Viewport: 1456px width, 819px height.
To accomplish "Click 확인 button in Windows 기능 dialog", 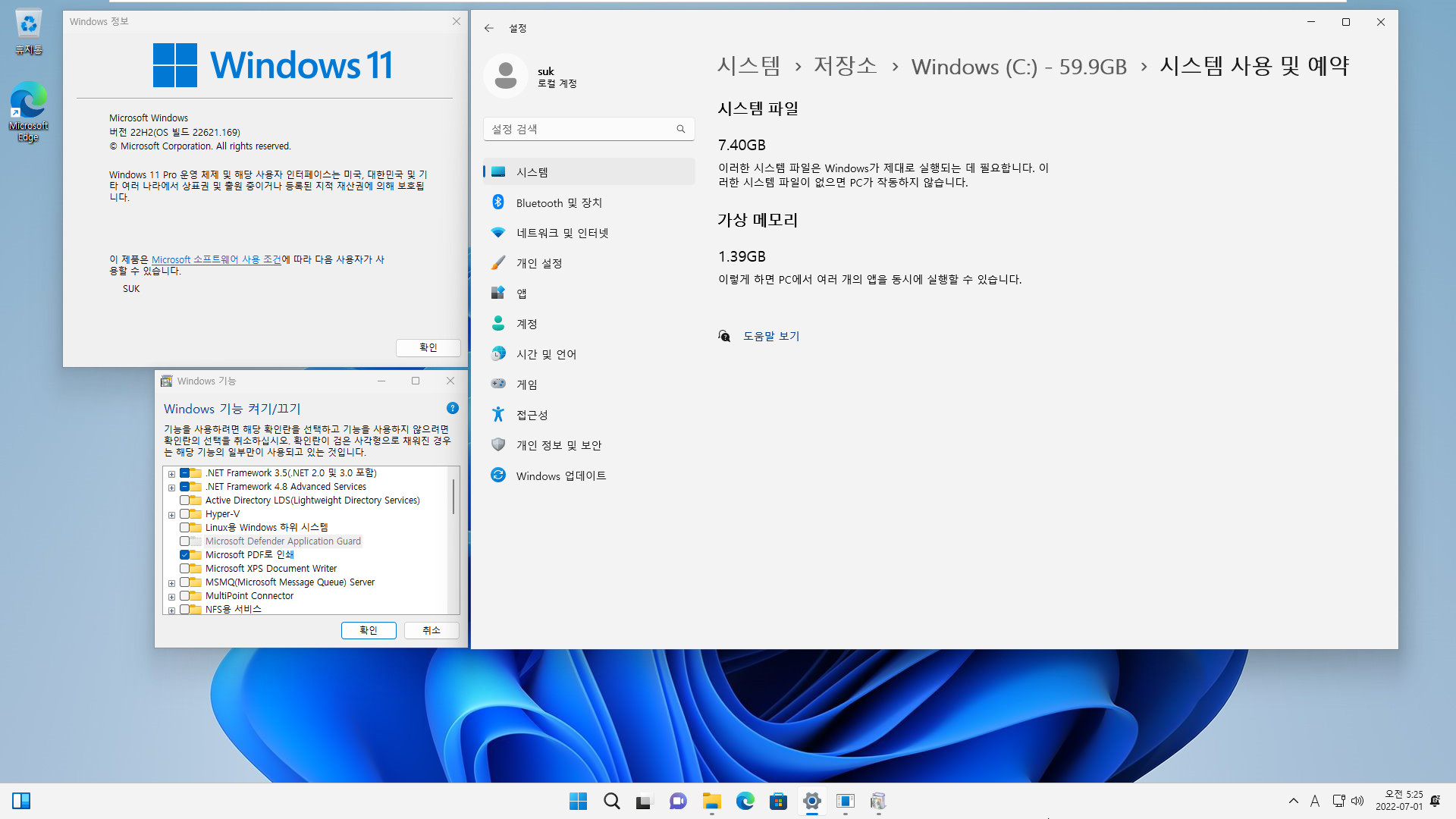I will 369,630.
